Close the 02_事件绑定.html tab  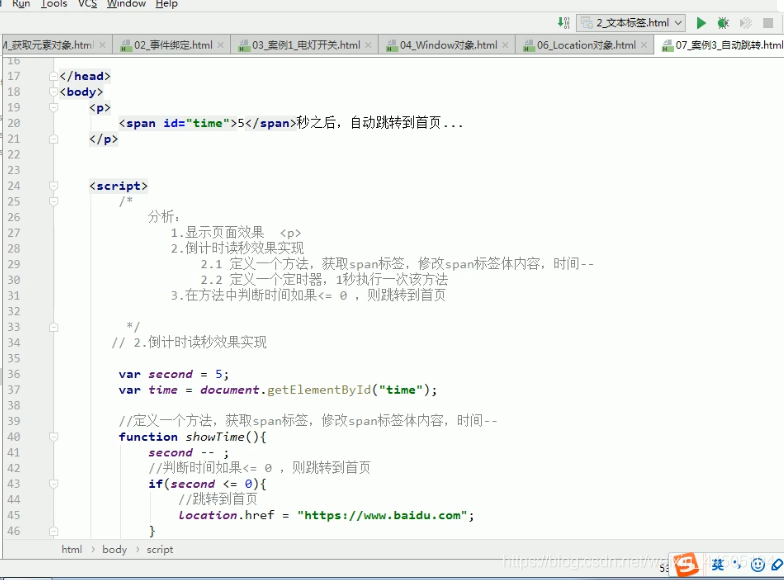pyautogui.click(x=220, y=45)
